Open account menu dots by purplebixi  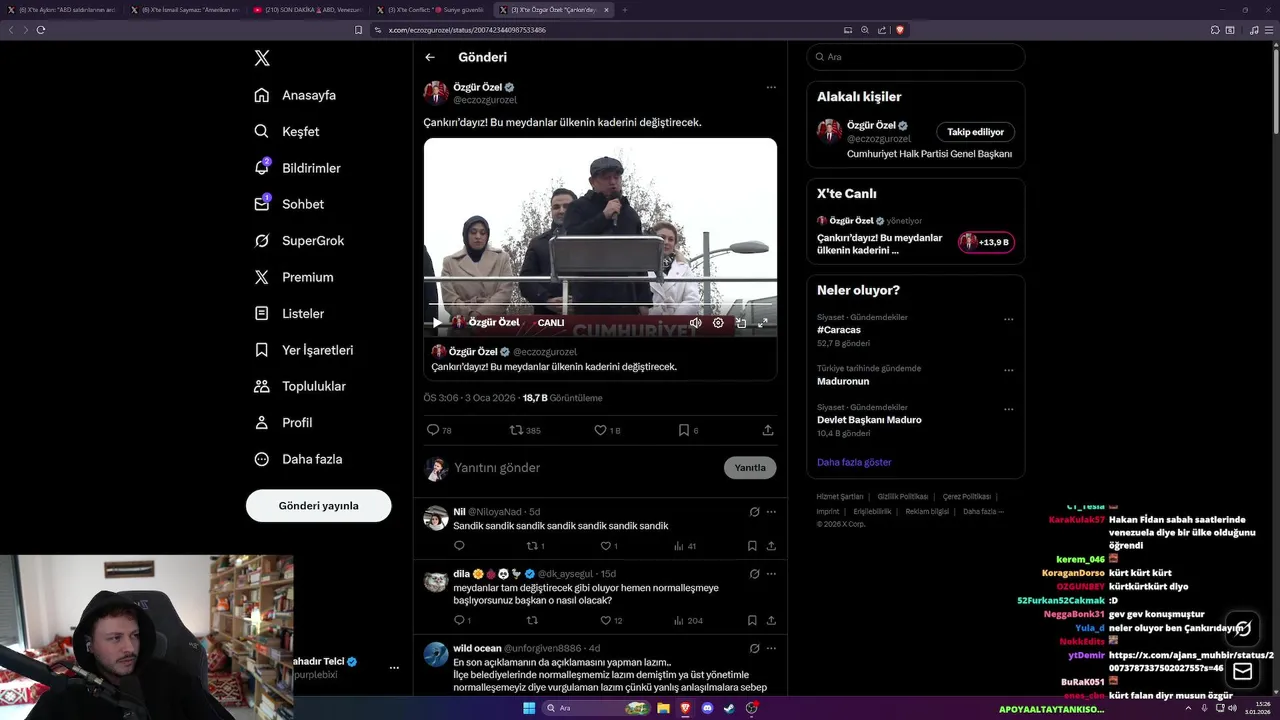[x=394, y=667]
